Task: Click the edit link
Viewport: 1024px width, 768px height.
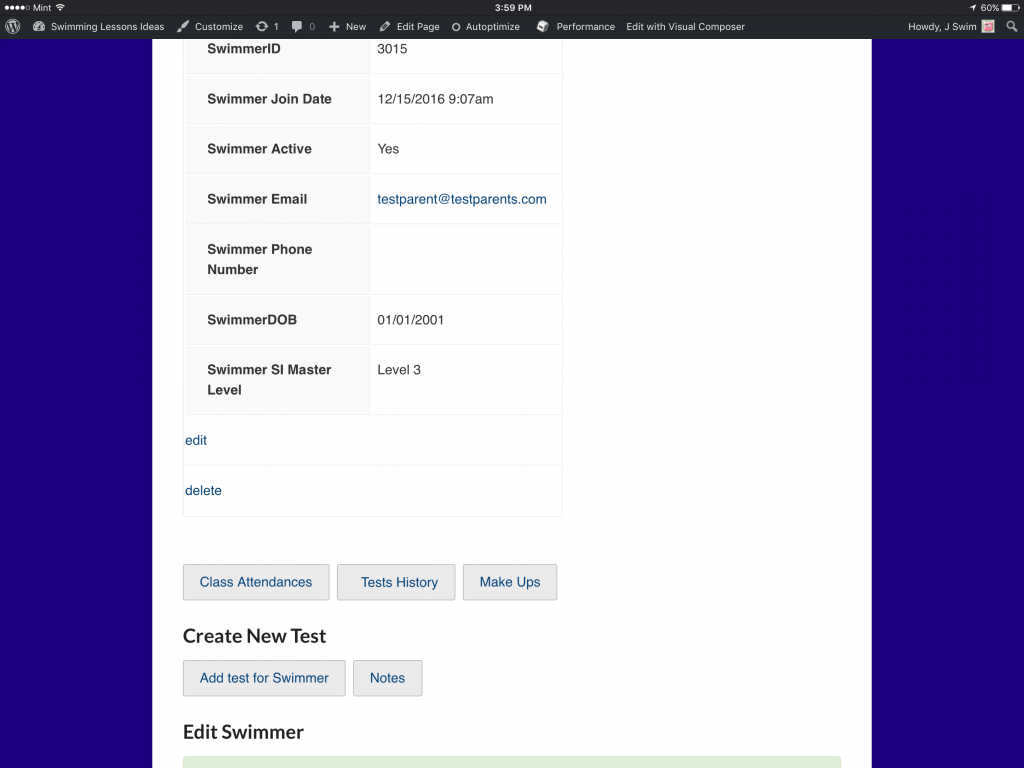Action: pyautogui.click(x=196, y=440)
